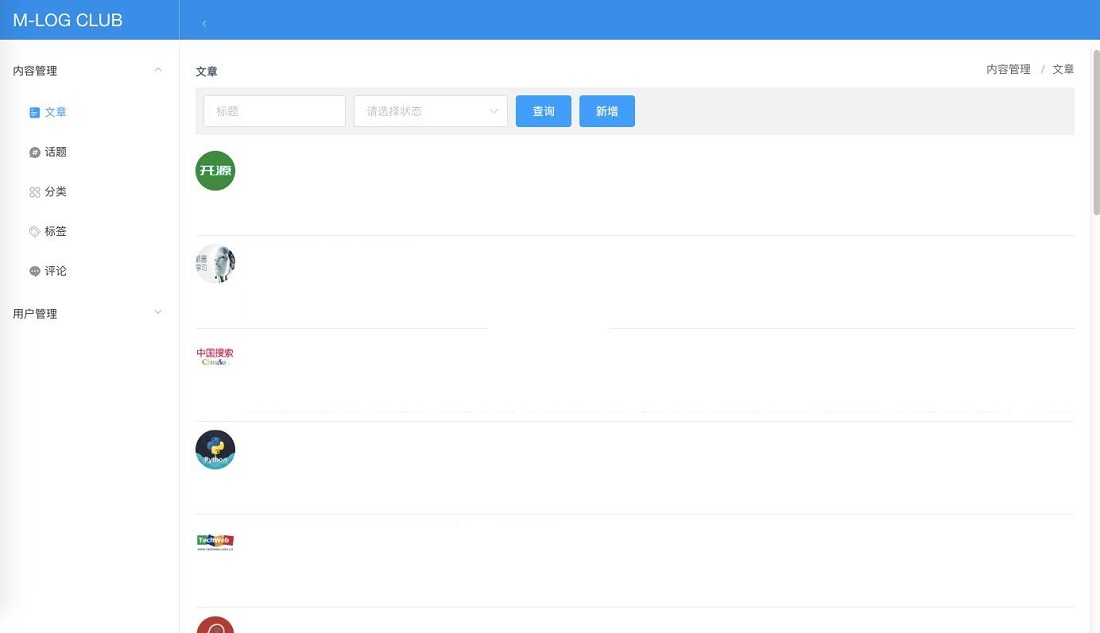Click the 文章 document icon in sidebar
The image size is (1100, 633).
pos(35,113)
